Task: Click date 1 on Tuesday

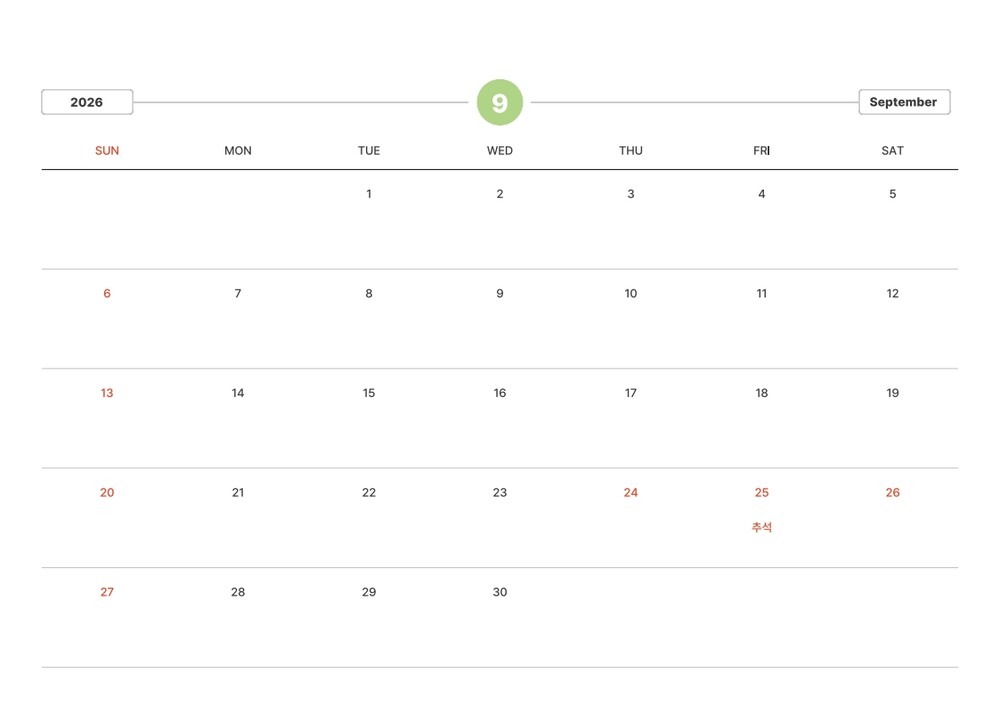Action: 369,194
